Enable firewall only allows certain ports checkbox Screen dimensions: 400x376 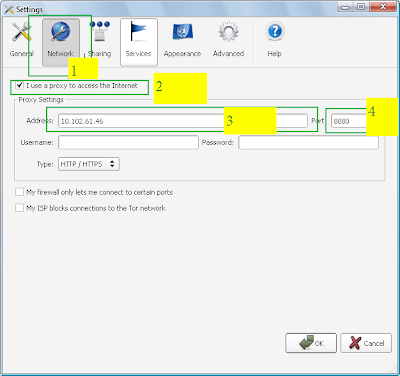(x=19, y=192)
